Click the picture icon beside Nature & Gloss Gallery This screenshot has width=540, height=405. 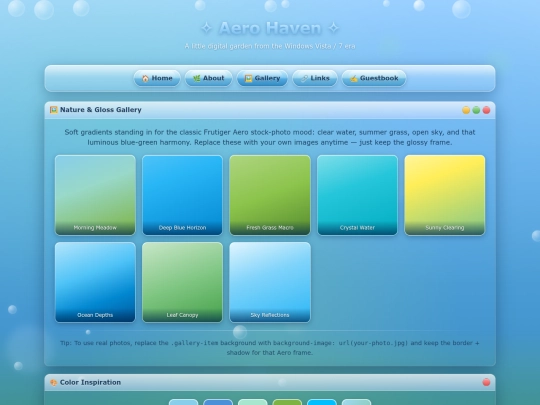tap(54, 110)
